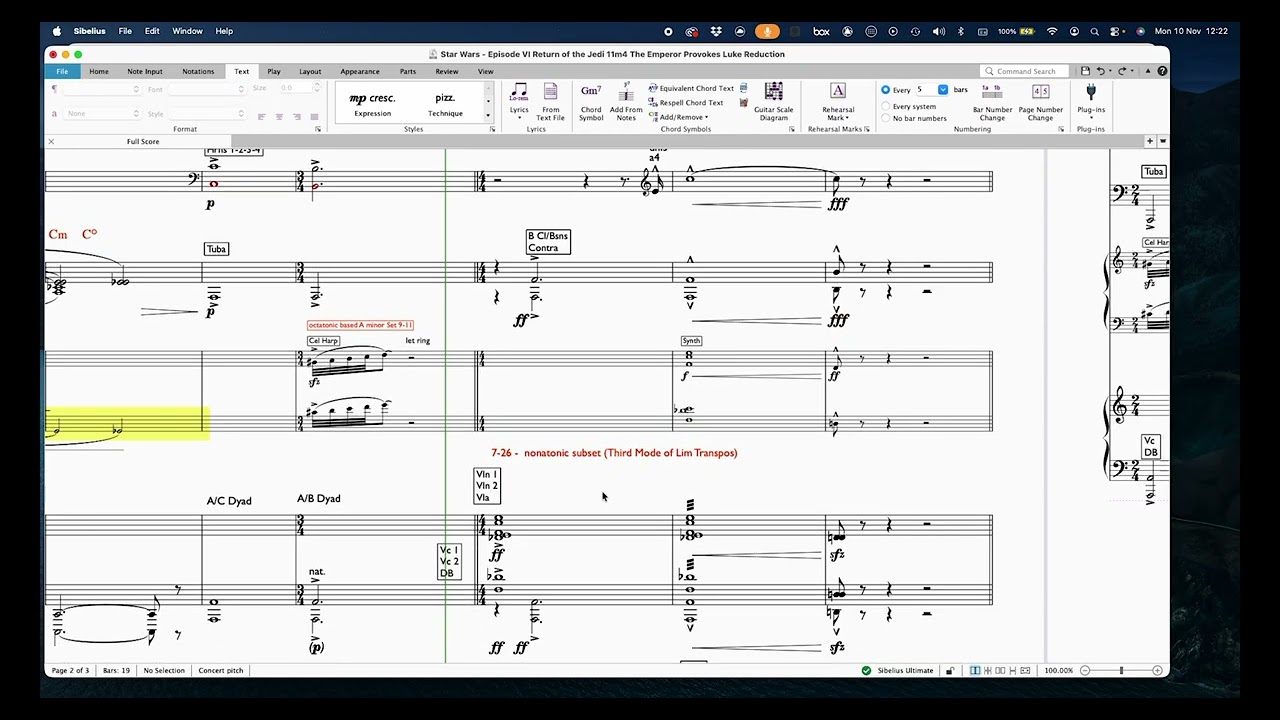Open Format group dialog launcher
This screenshot has width=1280, height=720.
318,129
